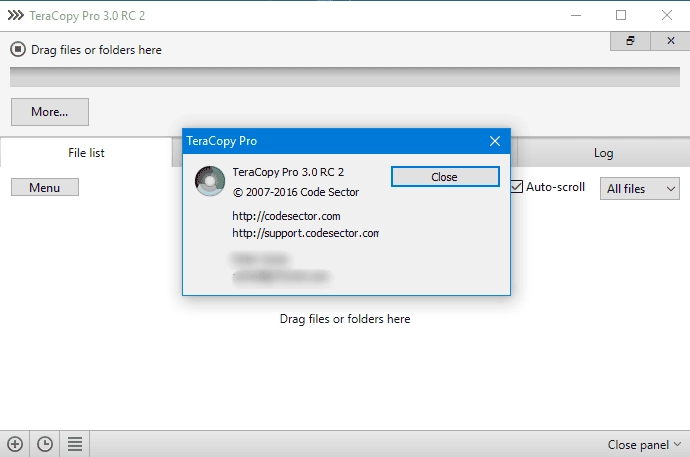Image resolution: width=690 pixels, height=457 pixels.
Task: Open the Menu button
Action: pyautogui.click(x=45, y=187)
